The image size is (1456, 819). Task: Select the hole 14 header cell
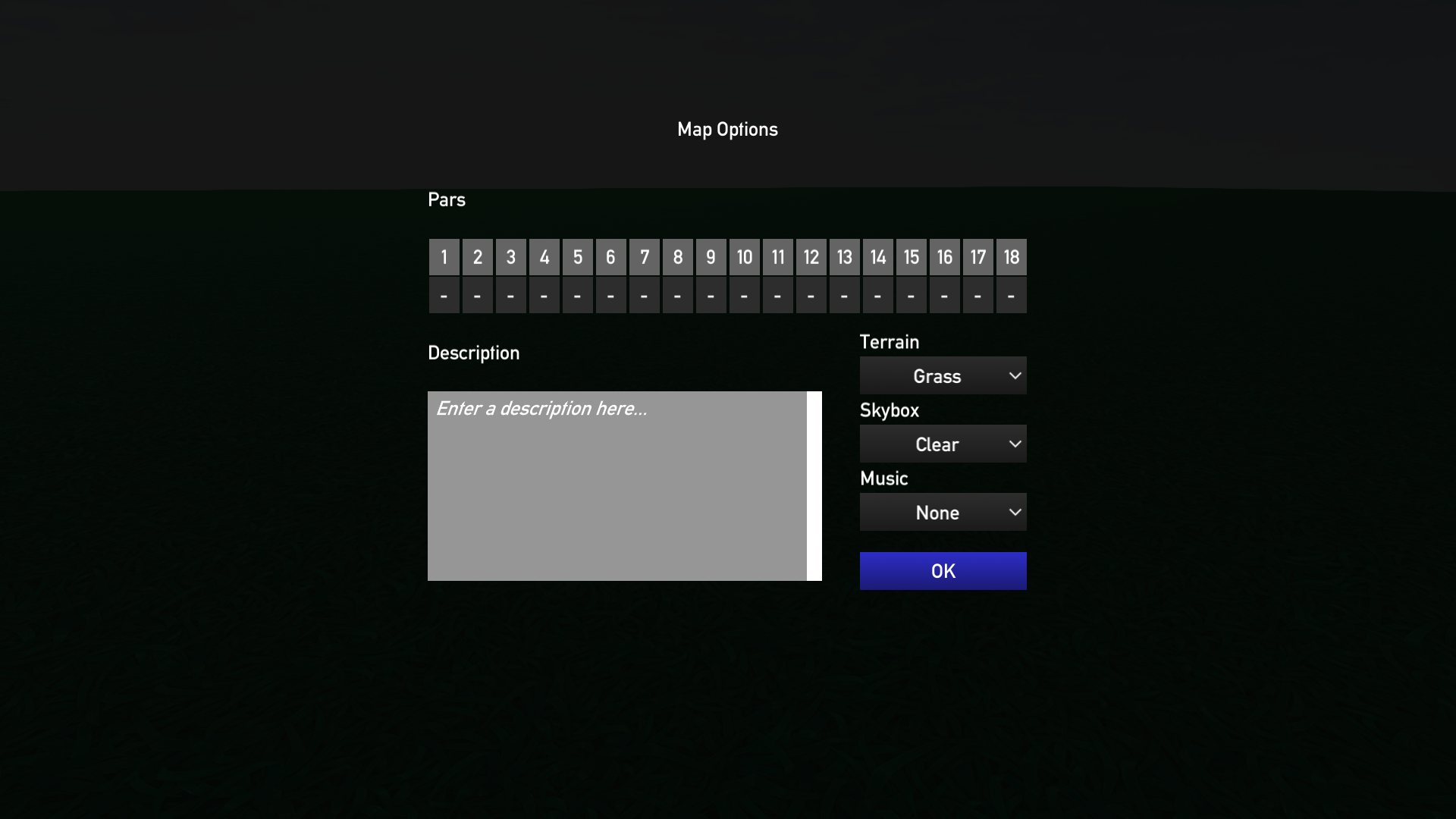878,257
